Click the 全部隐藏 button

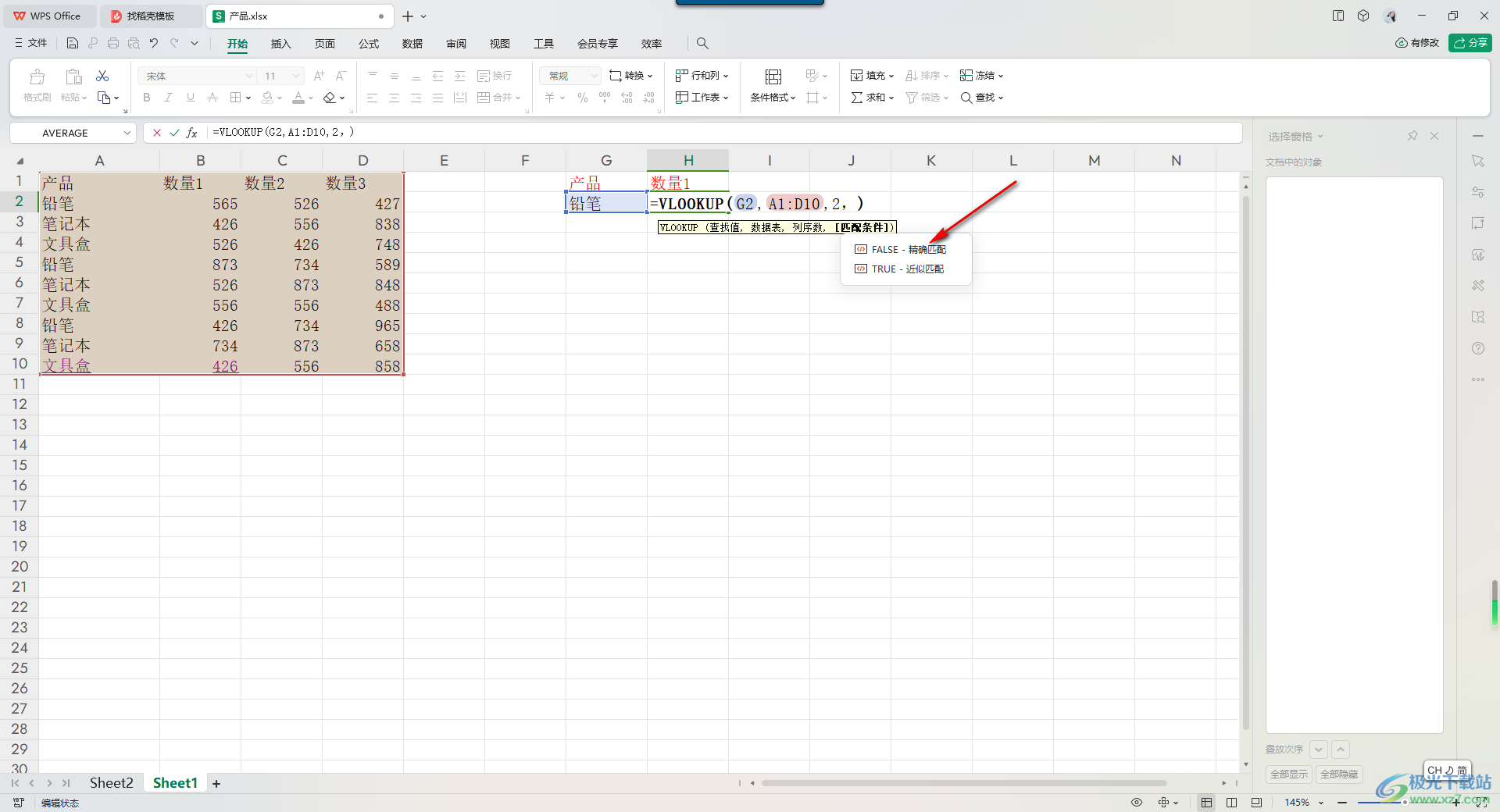[x=1339, y=775]
